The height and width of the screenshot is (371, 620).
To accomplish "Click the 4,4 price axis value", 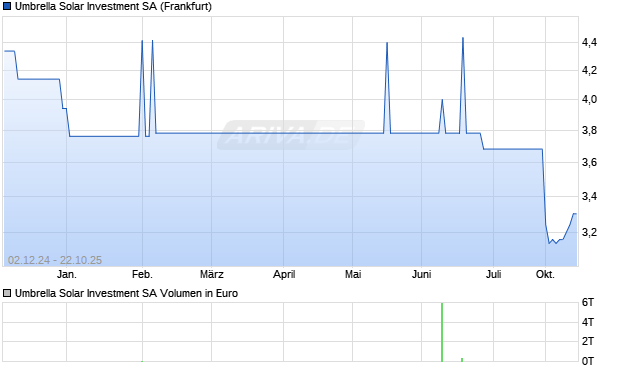I will coord(589,43).
